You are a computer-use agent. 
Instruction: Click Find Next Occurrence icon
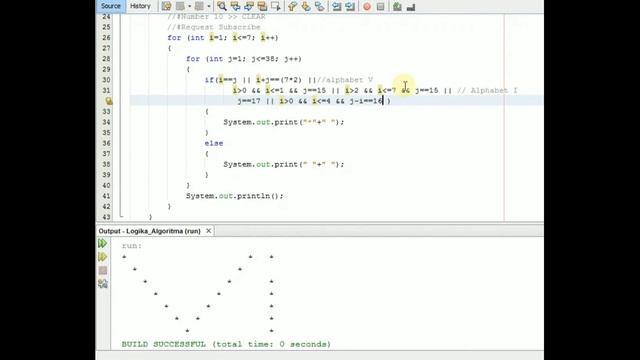(249, 6)
